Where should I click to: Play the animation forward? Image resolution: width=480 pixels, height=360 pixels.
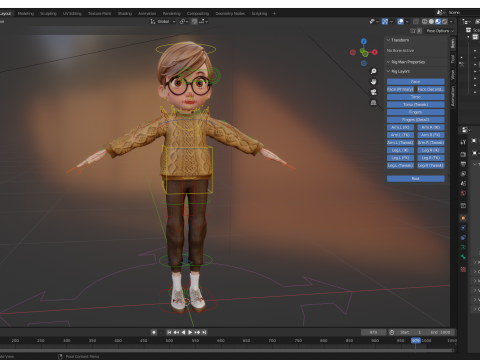190,332
